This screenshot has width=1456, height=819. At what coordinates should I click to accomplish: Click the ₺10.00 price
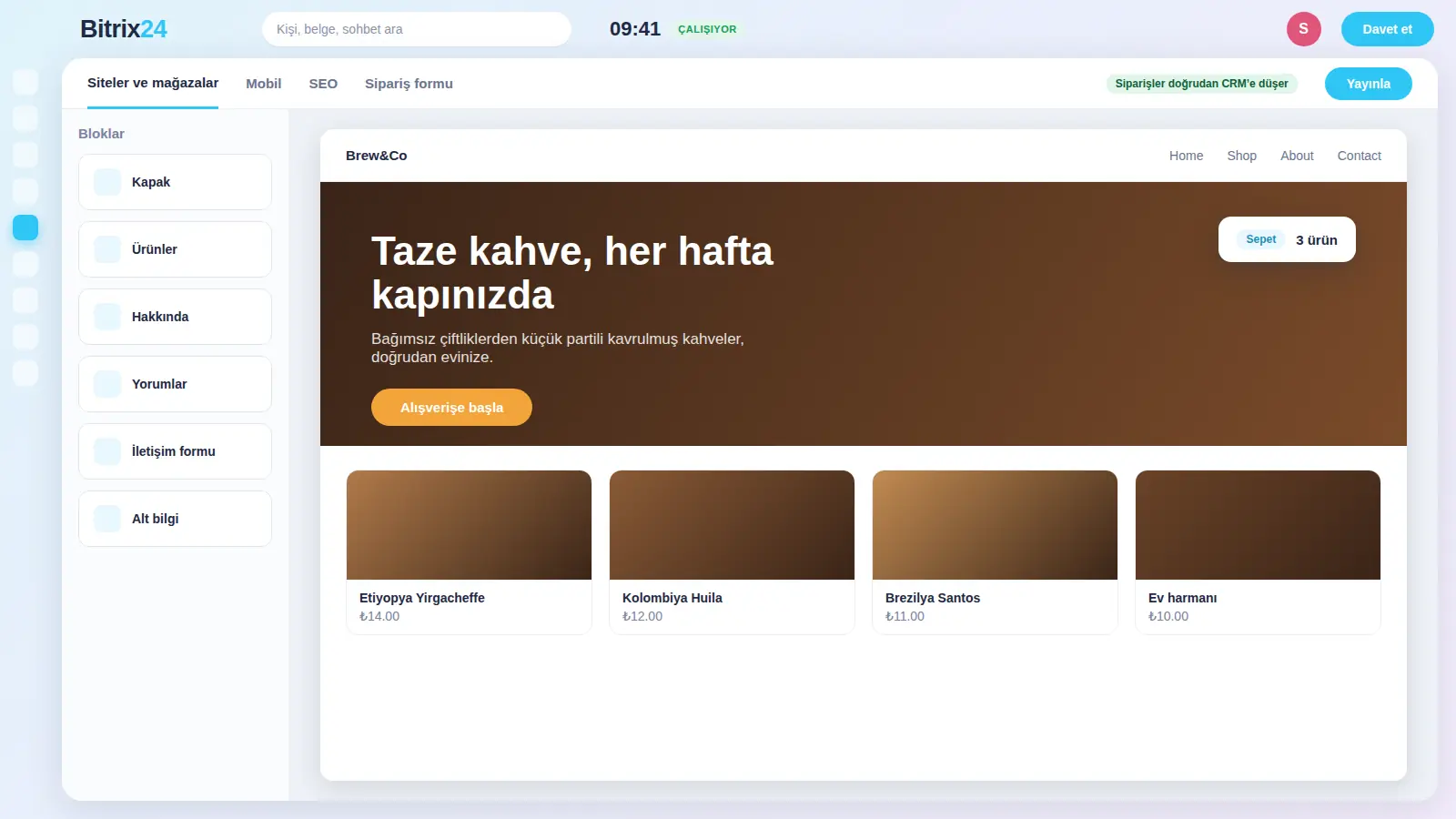tap(1168, 616)
